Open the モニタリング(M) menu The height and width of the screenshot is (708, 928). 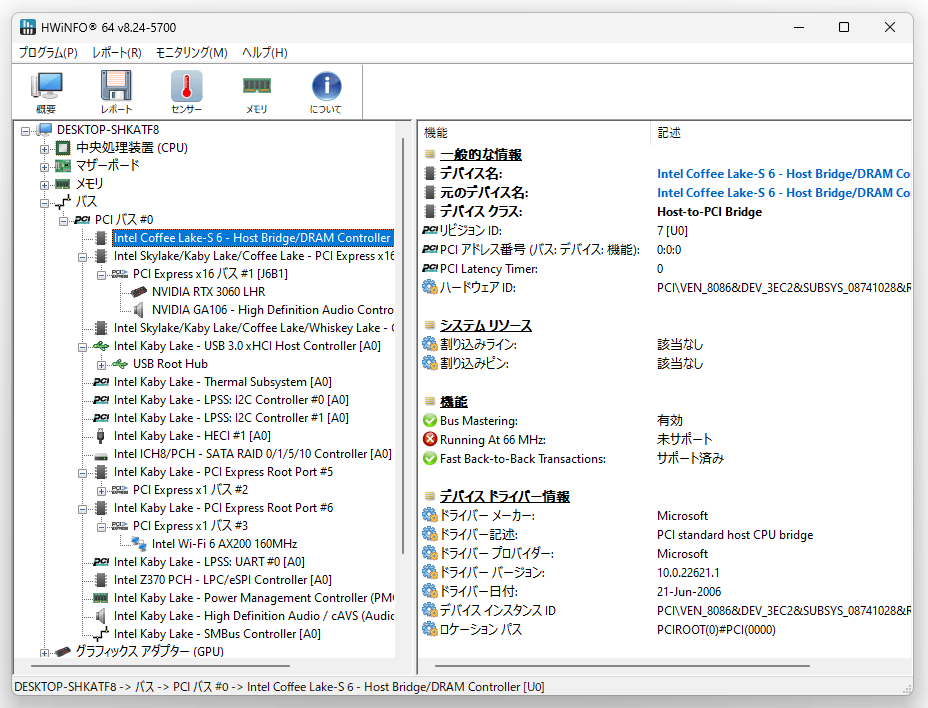(192, 53)
